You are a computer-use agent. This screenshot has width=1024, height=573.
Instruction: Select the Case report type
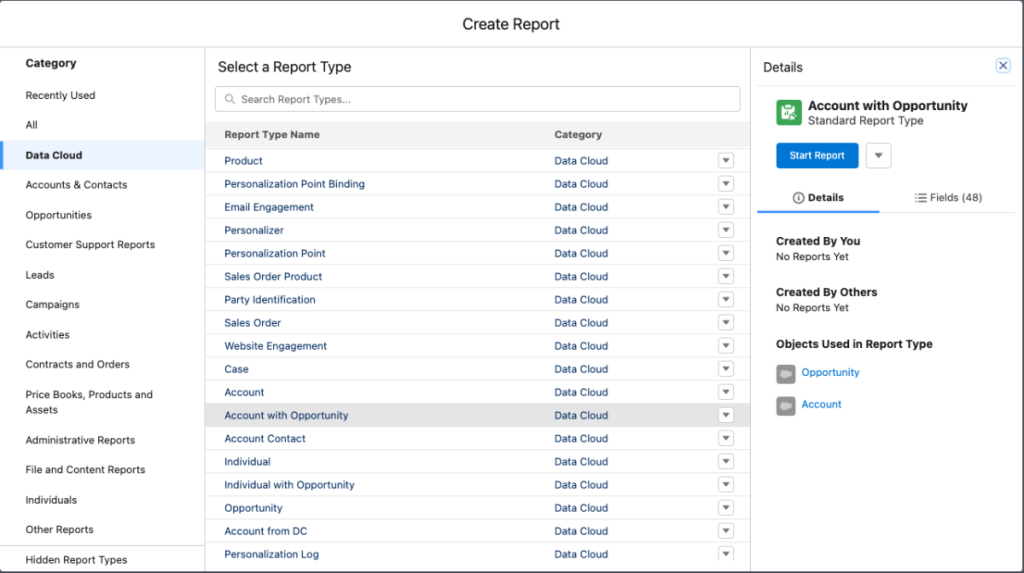[x=236, y=369]
